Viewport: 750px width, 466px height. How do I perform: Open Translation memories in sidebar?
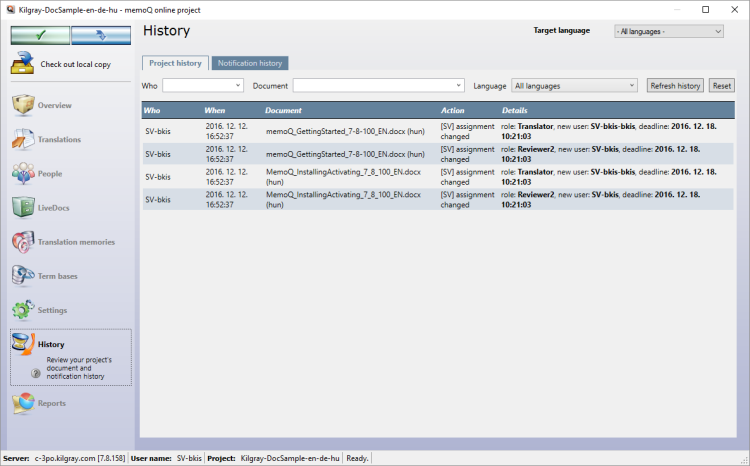pyautogui.click(x=23, y=242)
